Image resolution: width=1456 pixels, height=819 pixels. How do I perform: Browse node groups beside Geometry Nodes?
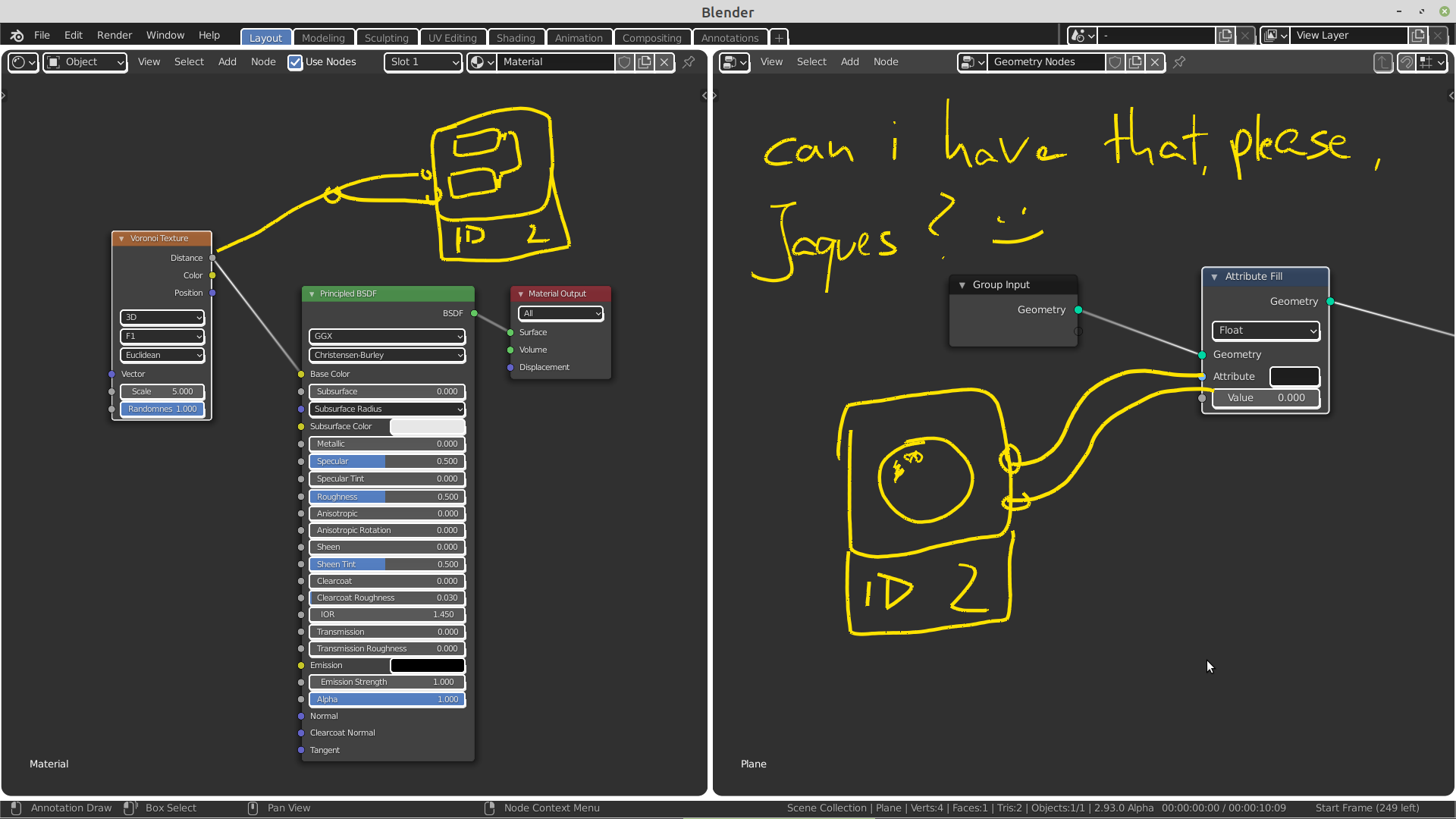(972, 62)
